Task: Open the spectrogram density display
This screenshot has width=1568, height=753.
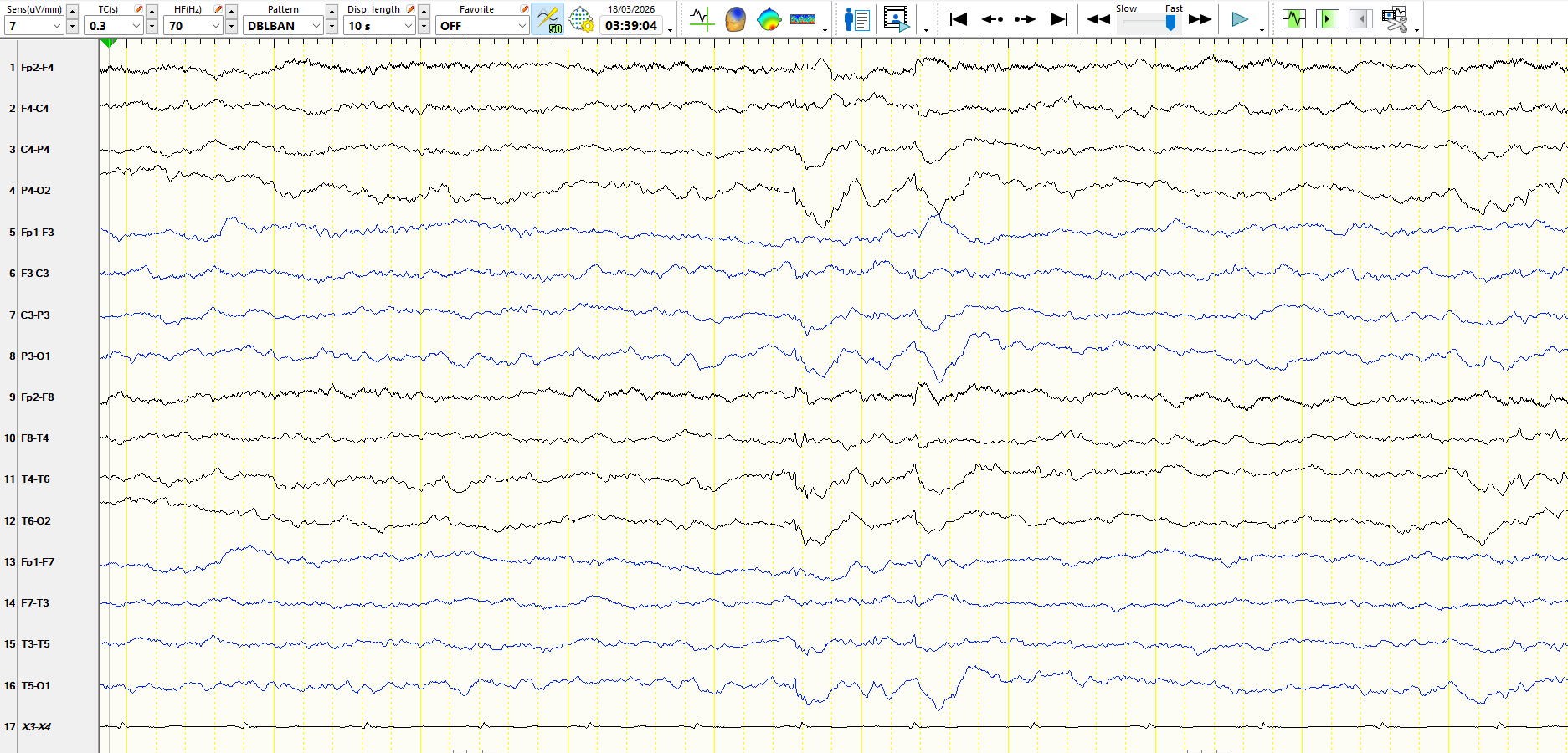Action: [x=802, y=19]
